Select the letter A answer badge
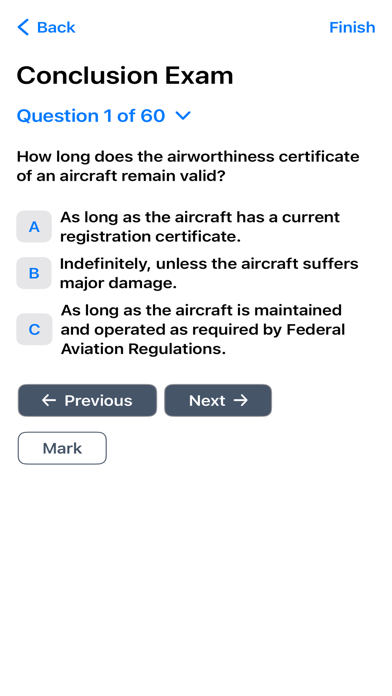392x696 pixels. tap(34, 227)
